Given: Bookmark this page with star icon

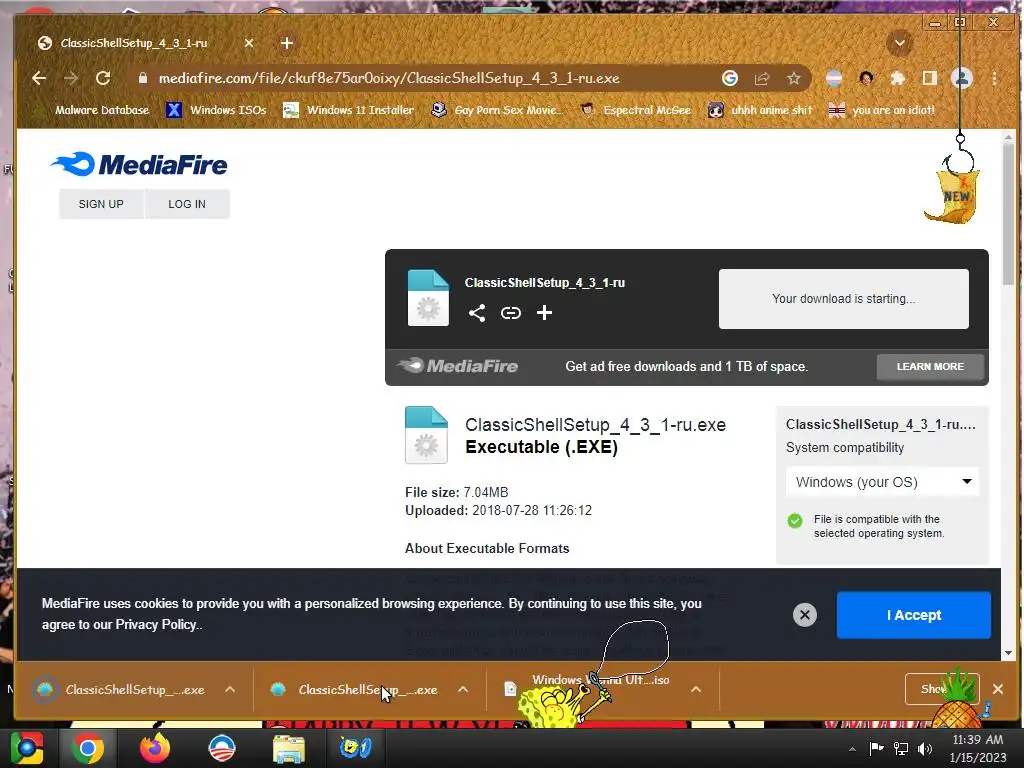Looking at the screenshot, I should tap(793, 78).
